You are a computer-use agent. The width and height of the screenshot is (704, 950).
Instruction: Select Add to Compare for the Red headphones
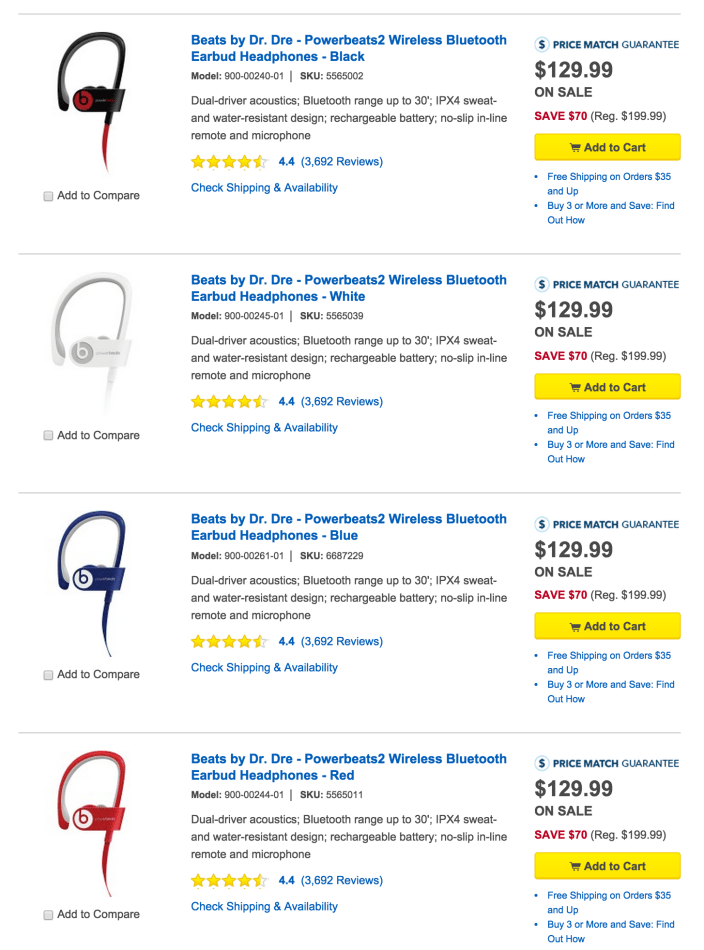point(47,914)
